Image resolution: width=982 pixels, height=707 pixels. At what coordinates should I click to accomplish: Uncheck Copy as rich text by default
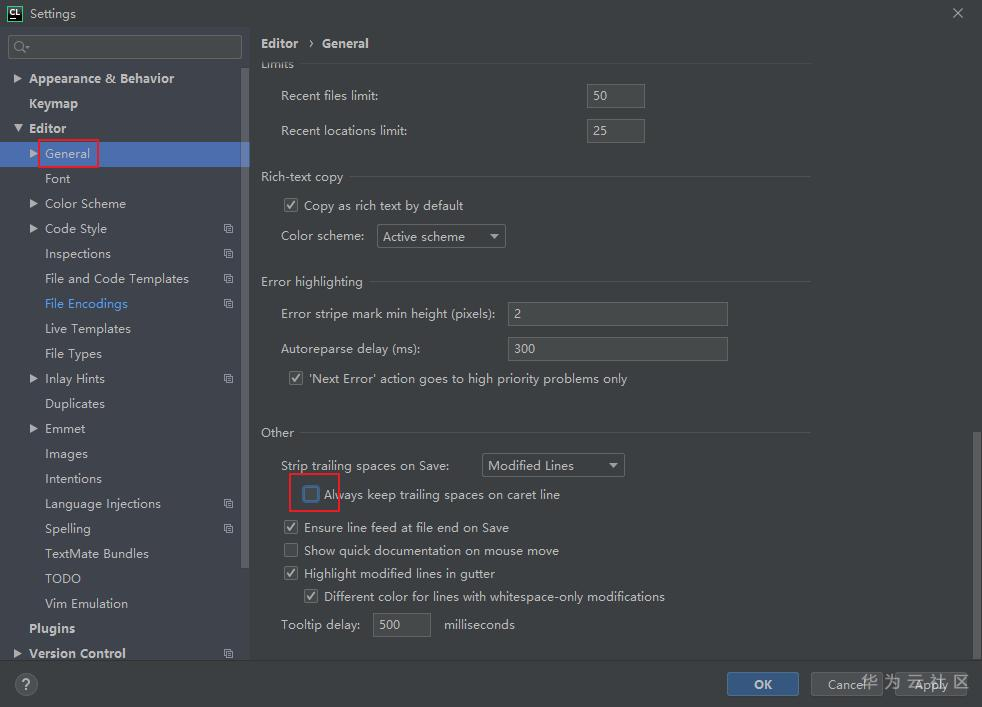point(291,206)
